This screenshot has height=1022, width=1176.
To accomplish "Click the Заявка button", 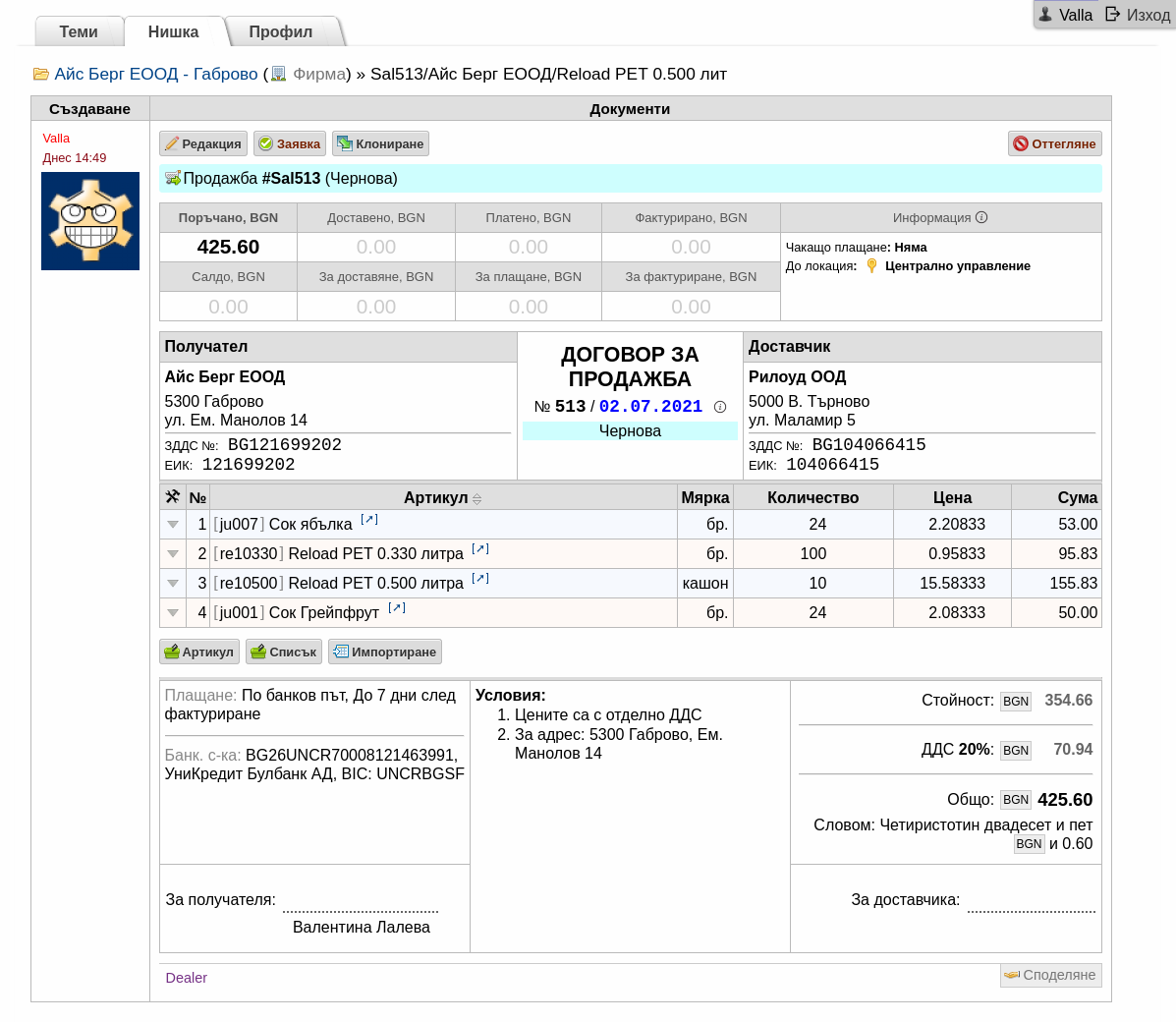I will tap(290, 143).
